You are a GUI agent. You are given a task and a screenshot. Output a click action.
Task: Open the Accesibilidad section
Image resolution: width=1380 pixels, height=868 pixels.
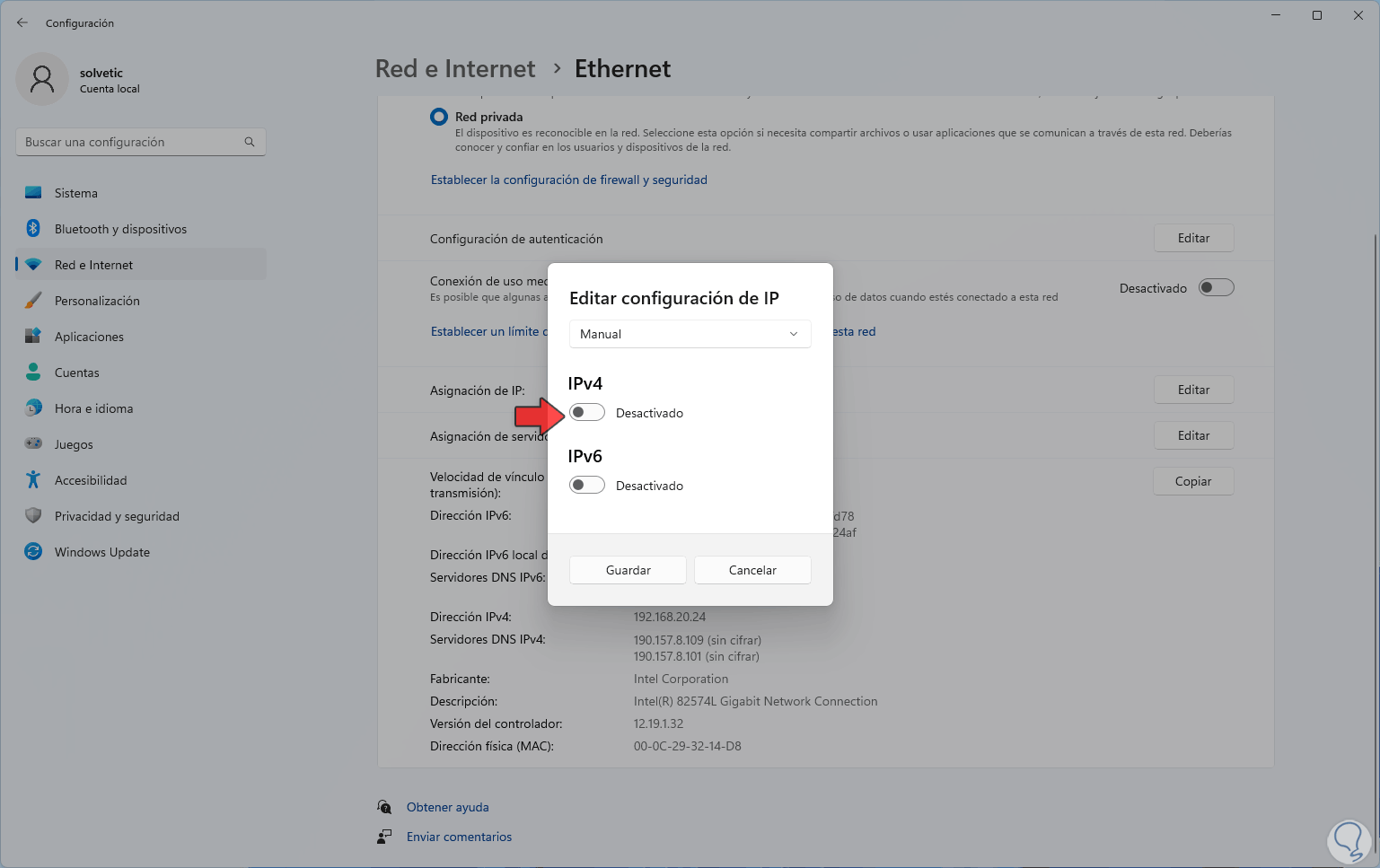click(x=91, y=480)
